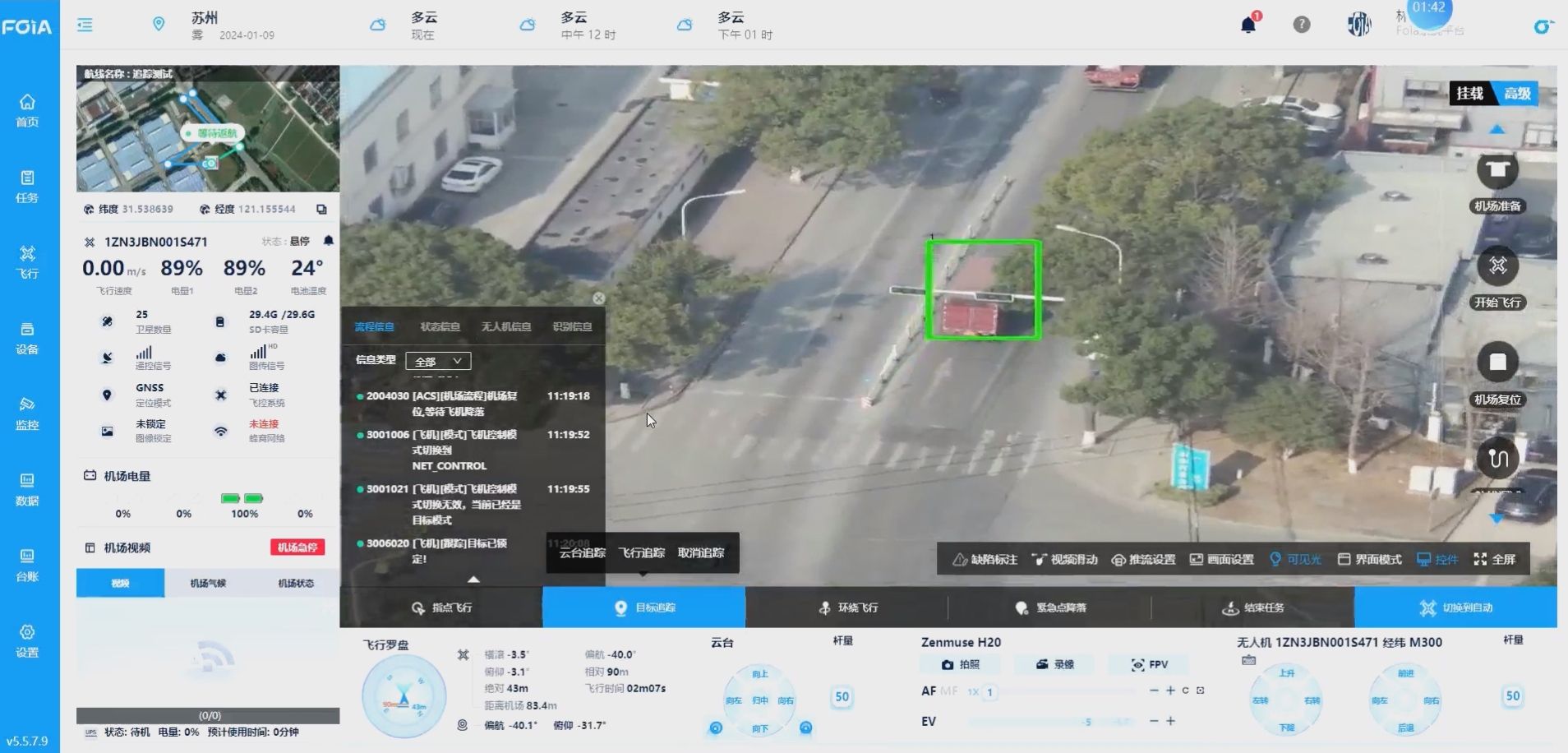
Task: Select the 机场状态 airport status tab
Action: pos(296,583)
